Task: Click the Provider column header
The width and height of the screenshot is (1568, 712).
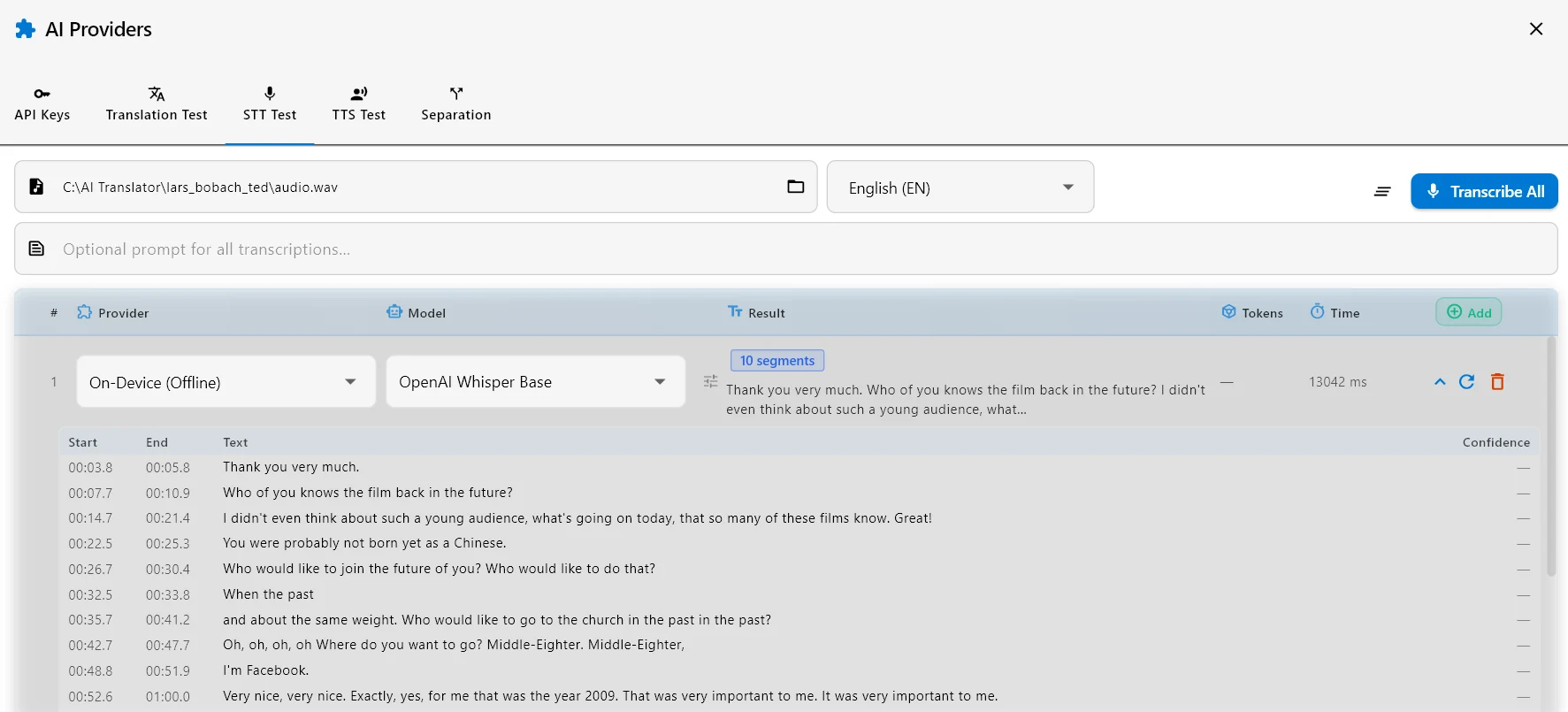Action: click(113, 312)
